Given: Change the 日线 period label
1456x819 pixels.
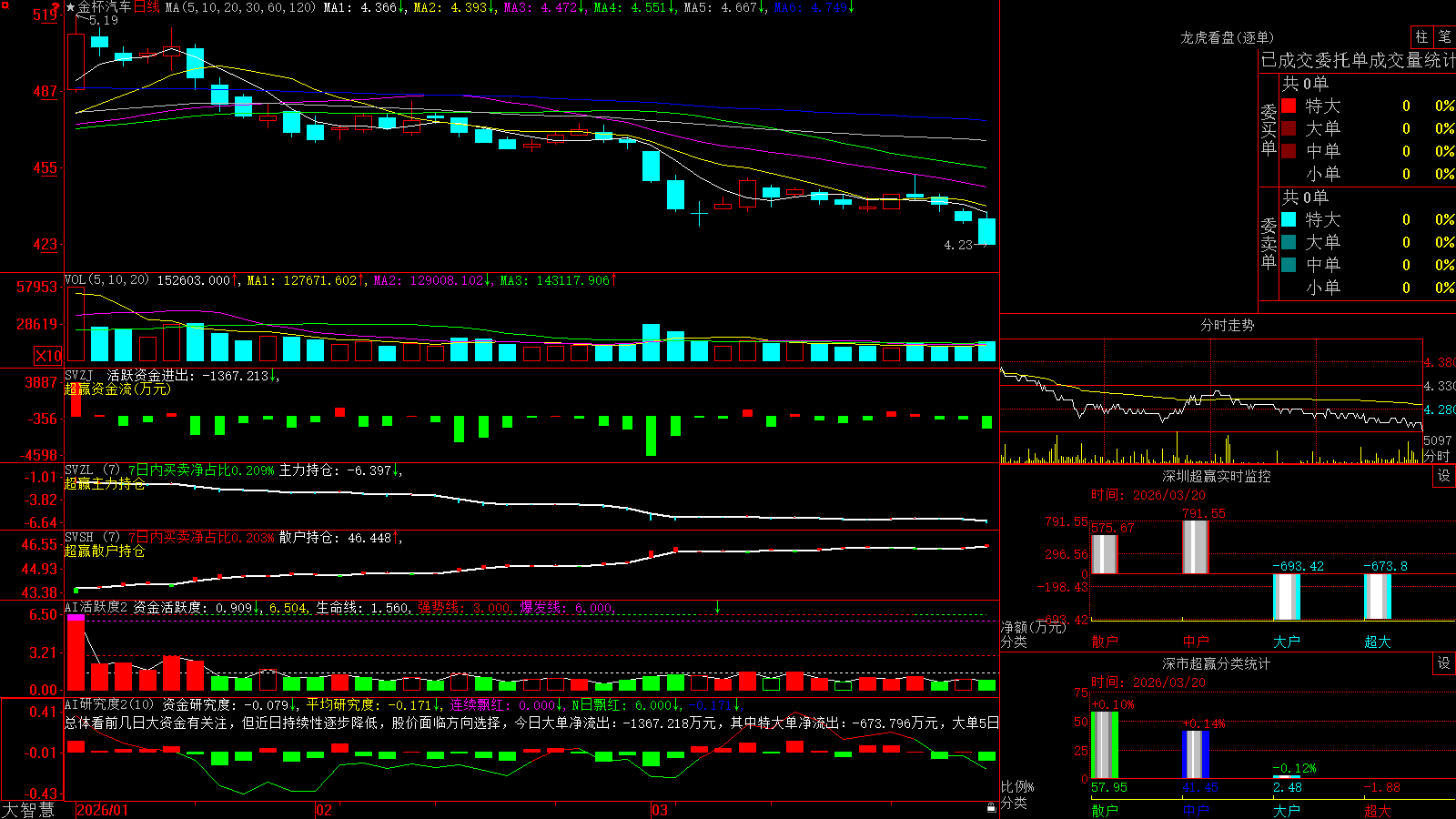Looking at the screenshot, I should coord(147,7).
